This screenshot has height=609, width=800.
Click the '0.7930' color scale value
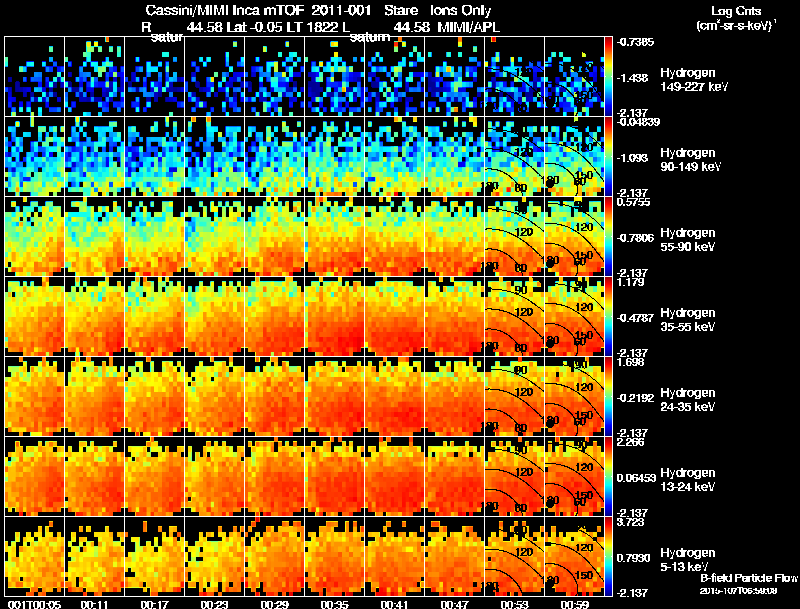coord(633,558)
